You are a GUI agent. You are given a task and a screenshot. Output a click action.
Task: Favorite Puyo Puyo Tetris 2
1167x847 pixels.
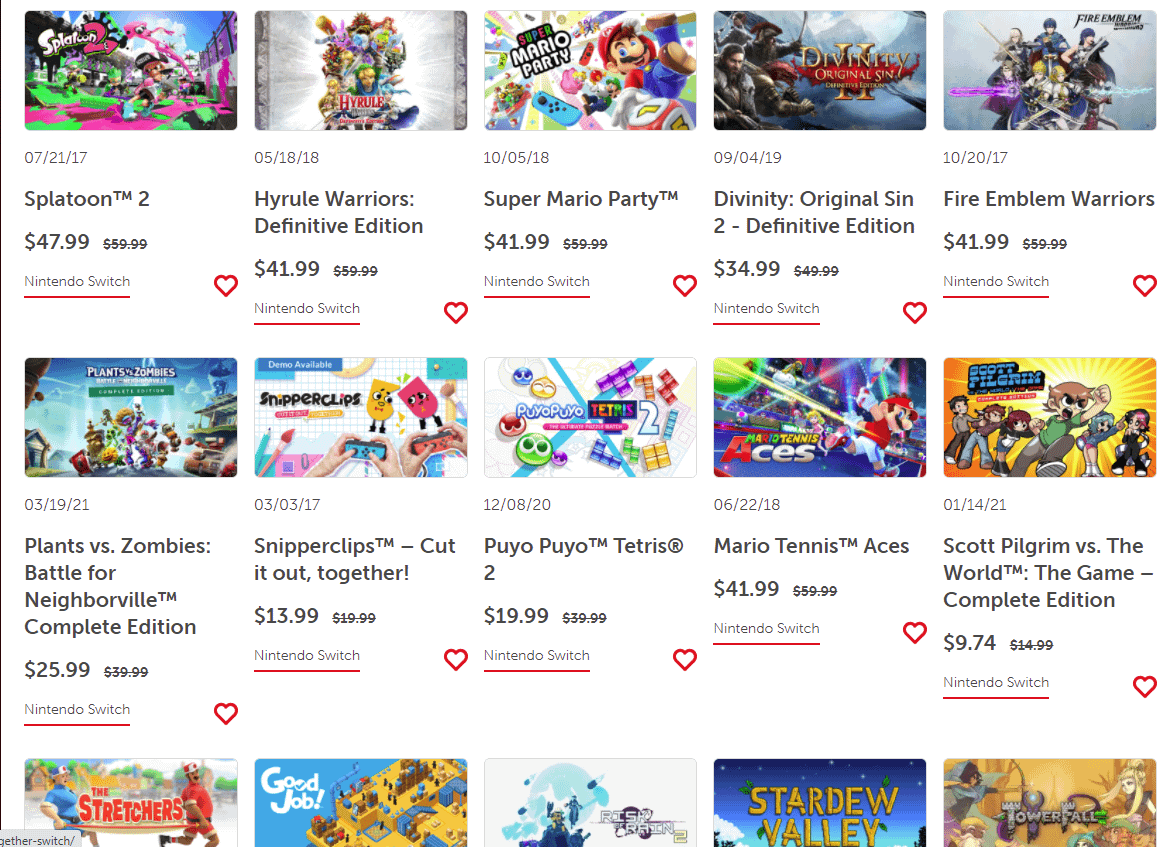685,660
